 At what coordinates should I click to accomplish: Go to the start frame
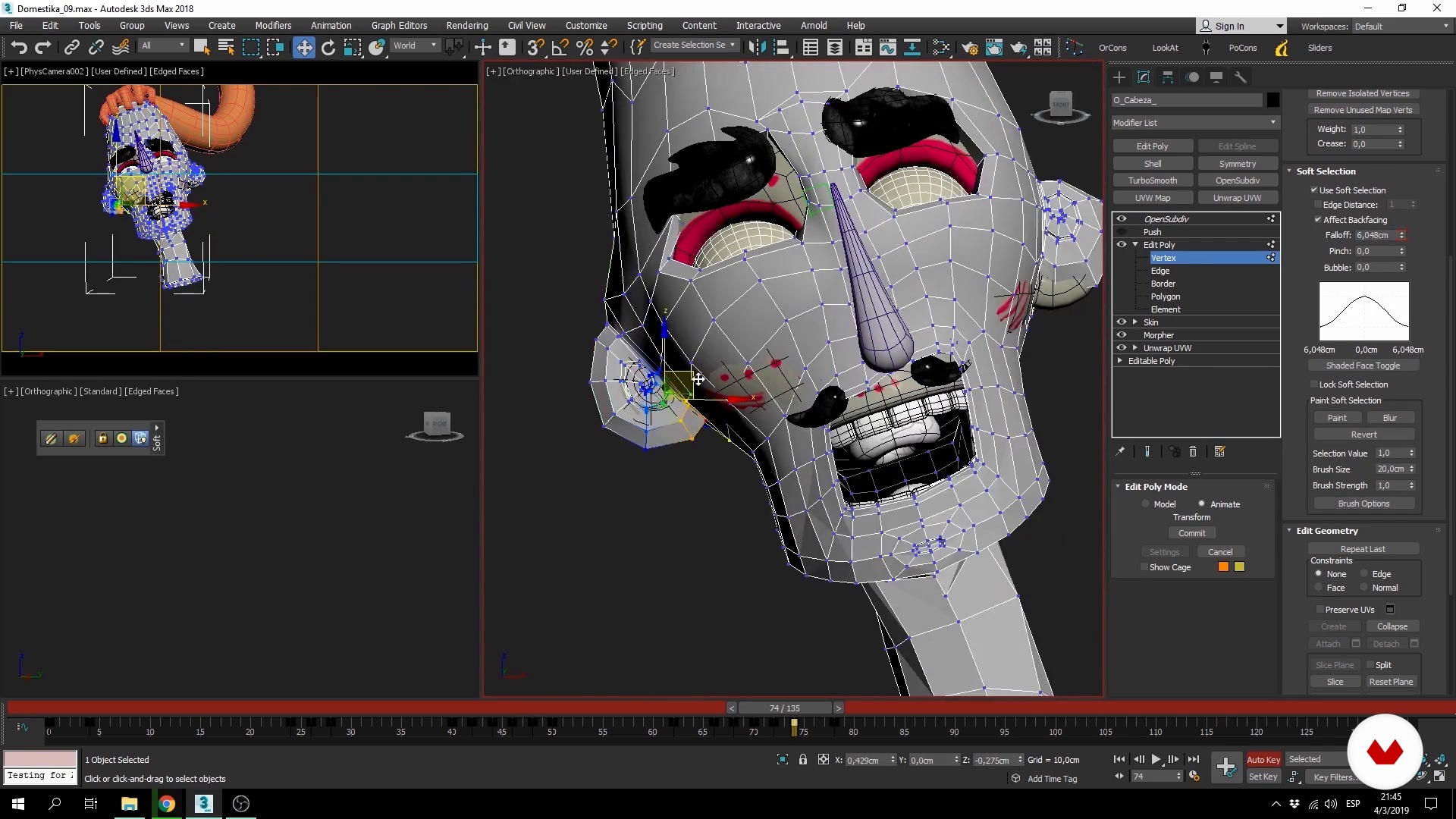1119,760
